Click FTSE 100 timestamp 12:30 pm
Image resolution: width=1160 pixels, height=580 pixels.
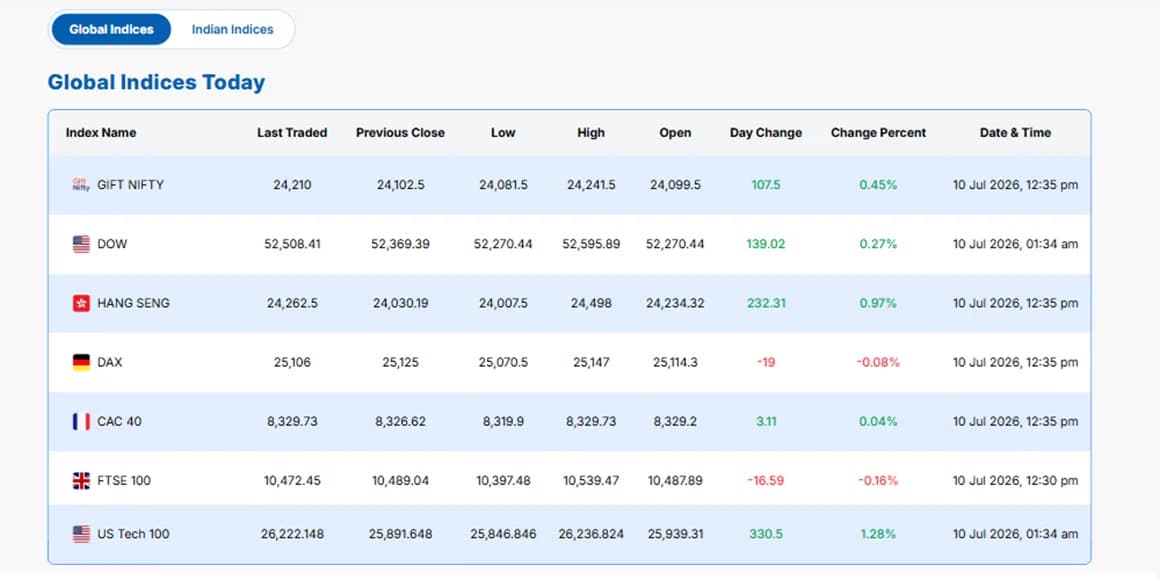click(x=1015, y=481)
